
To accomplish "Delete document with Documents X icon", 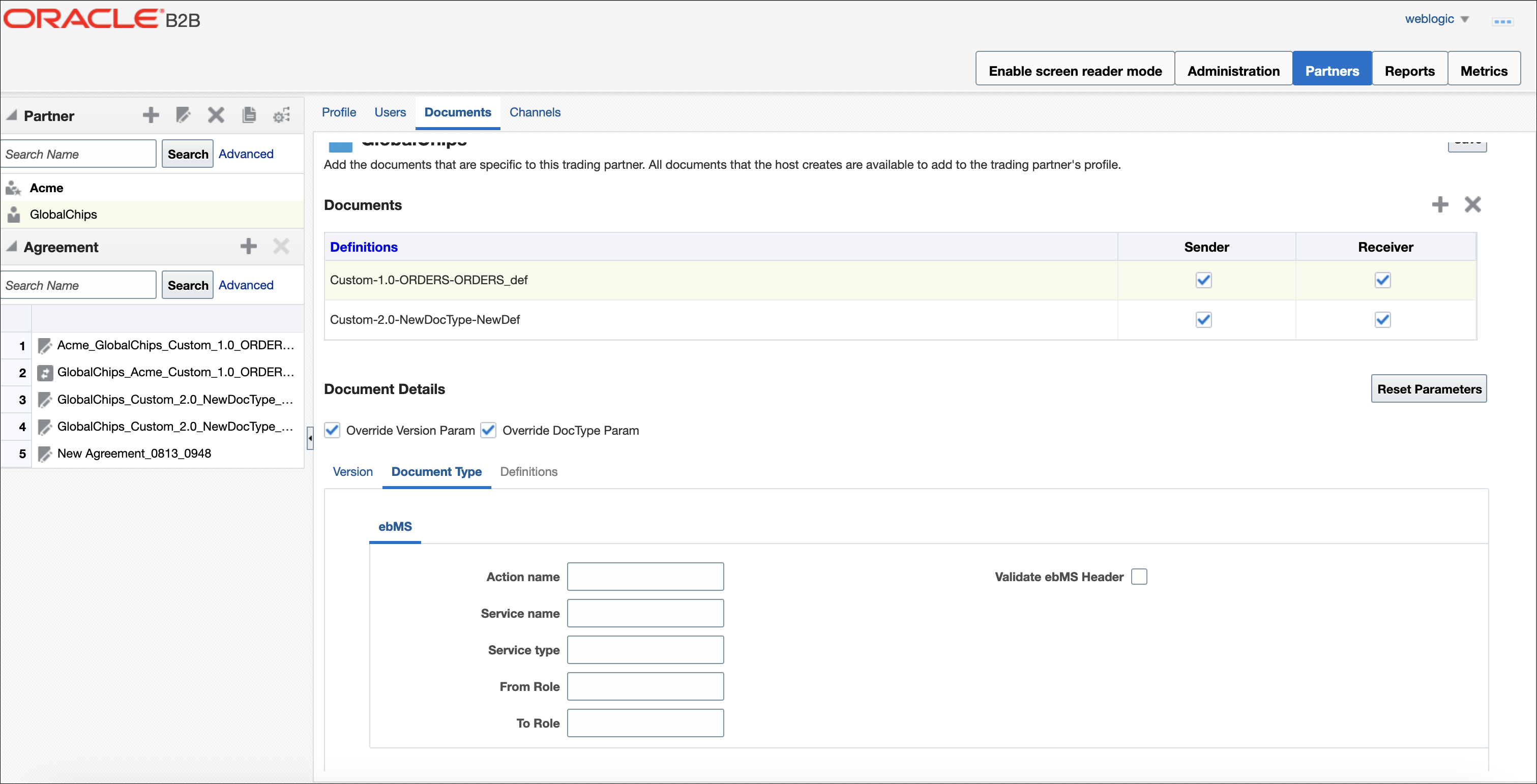I will pyautogui.click(x=1472, y=204).
